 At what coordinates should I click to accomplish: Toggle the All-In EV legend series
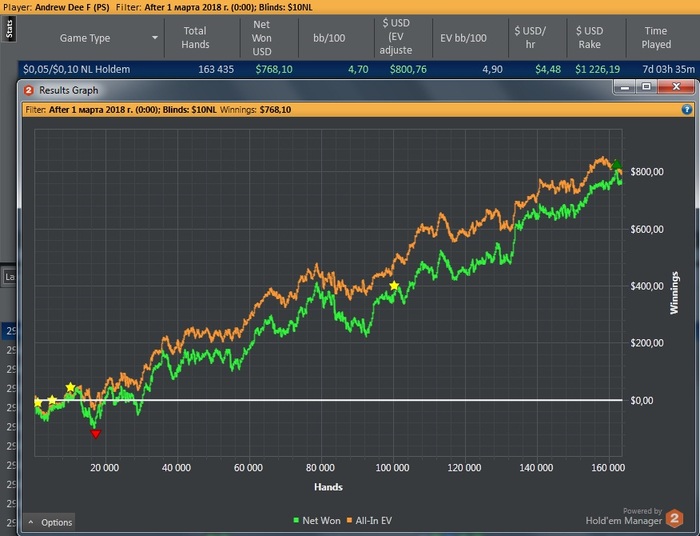(x=370, y=520)
